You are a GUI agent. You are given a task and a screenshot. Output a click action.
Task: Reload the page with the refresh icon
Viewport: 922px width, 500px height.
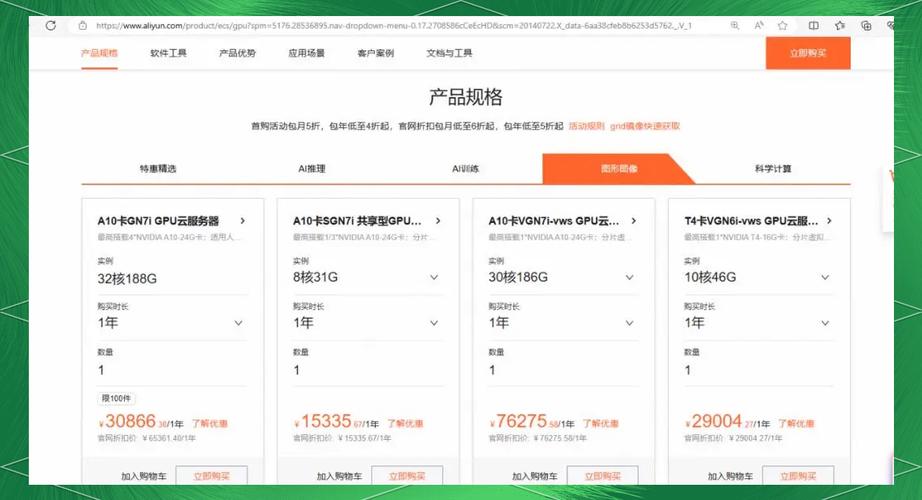pyautogui.click(x=51, y=25)
